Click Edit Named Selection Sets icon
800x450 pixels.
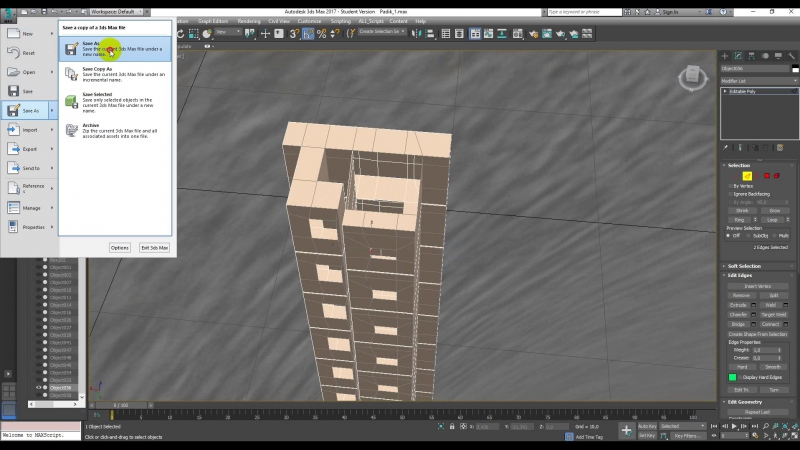coord(351,34)
